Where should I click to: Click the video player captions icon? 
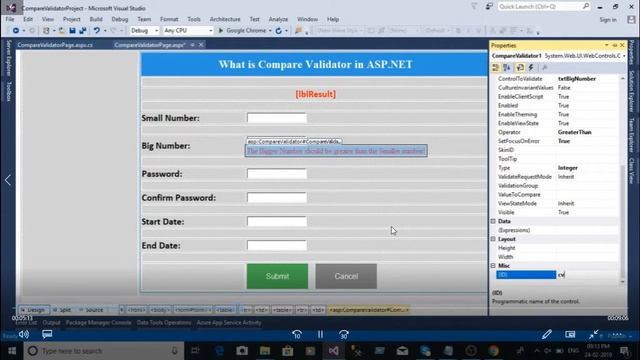coord(47,335)
